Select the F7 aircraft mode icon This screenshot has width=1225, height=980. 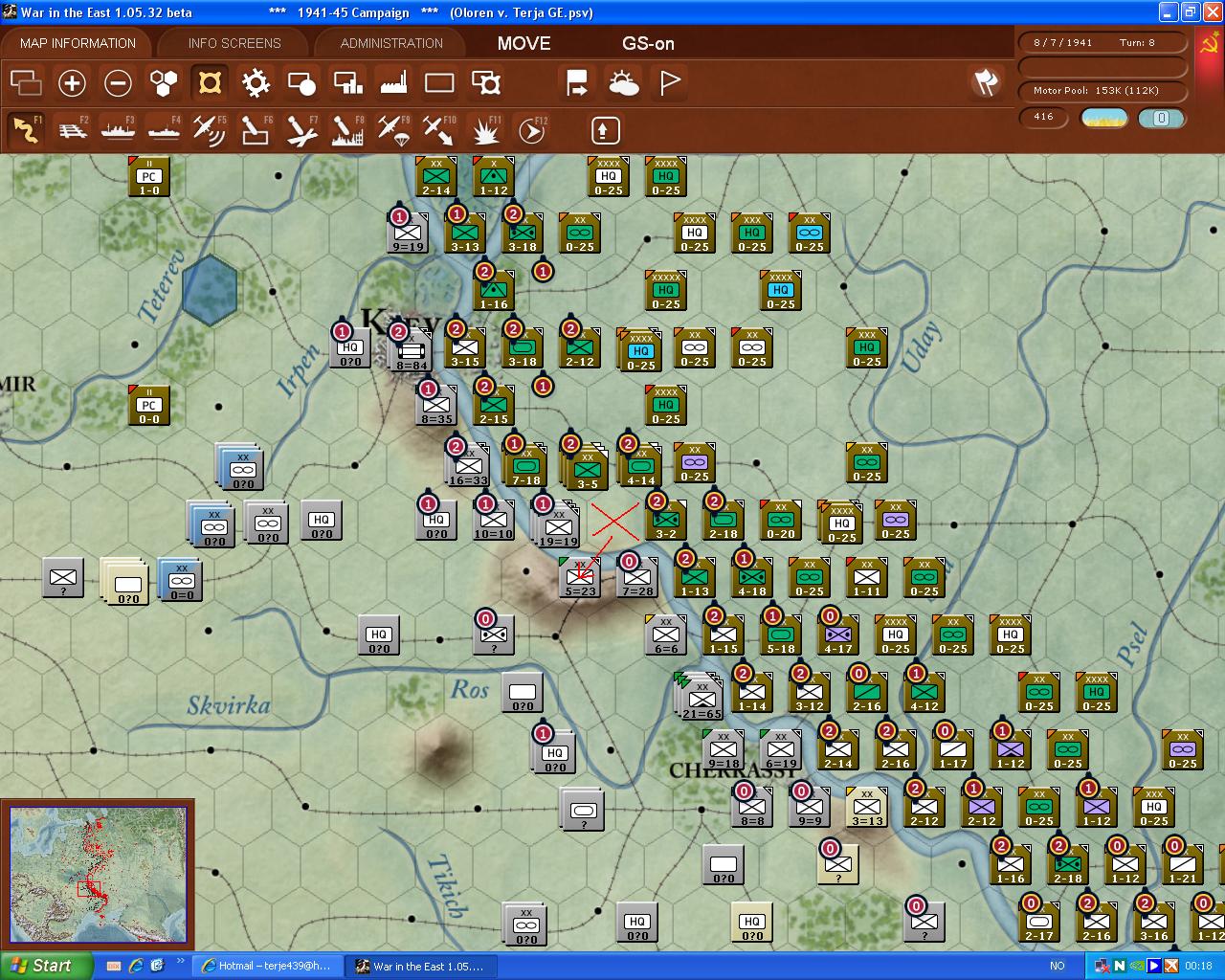coord(301,130)
